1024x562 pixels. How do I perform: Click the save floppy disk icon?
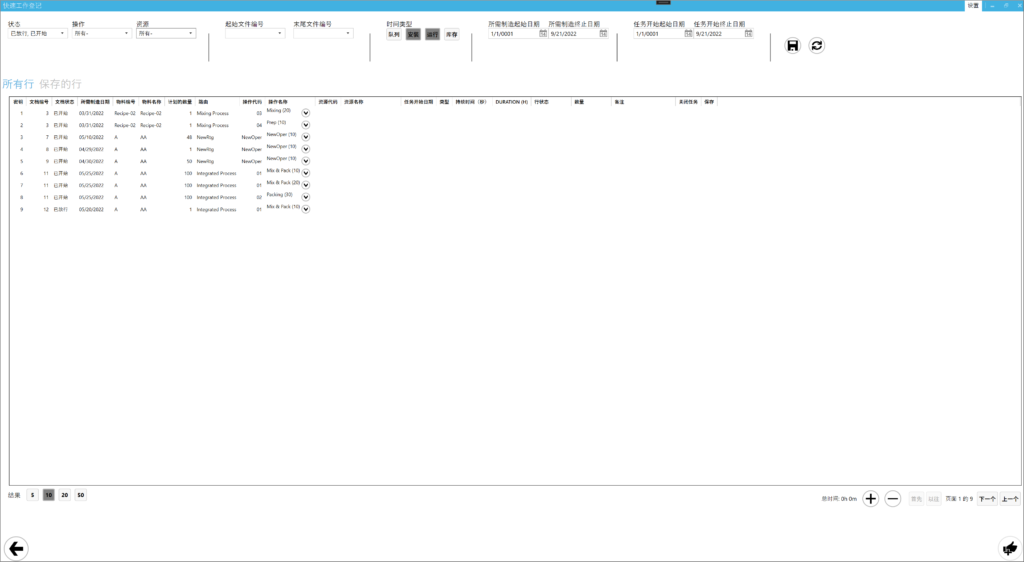[x=793, y=45]
